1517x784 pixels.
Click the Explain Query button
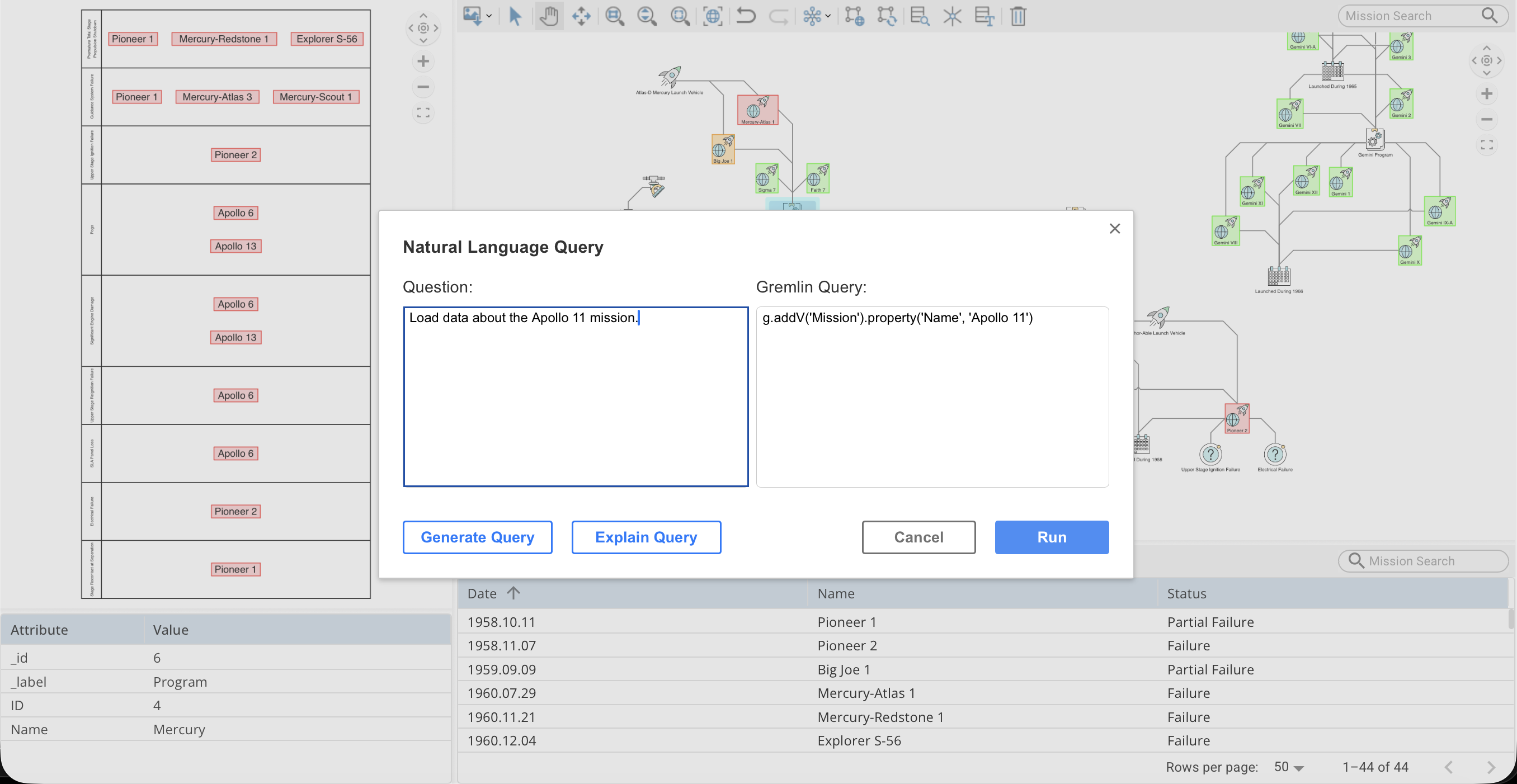[x=646, y=537]
